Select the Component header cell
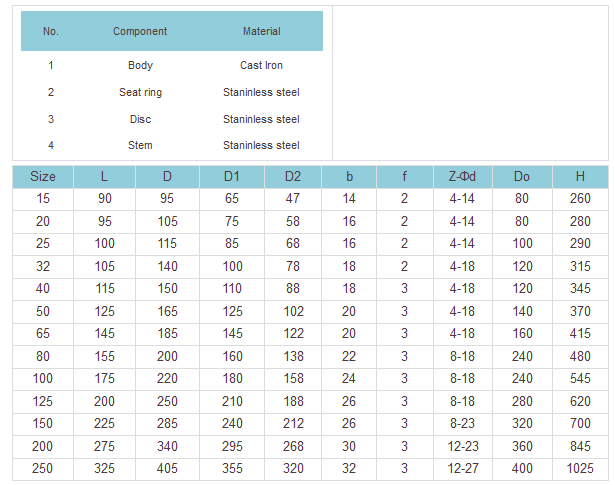 (140, 31)
